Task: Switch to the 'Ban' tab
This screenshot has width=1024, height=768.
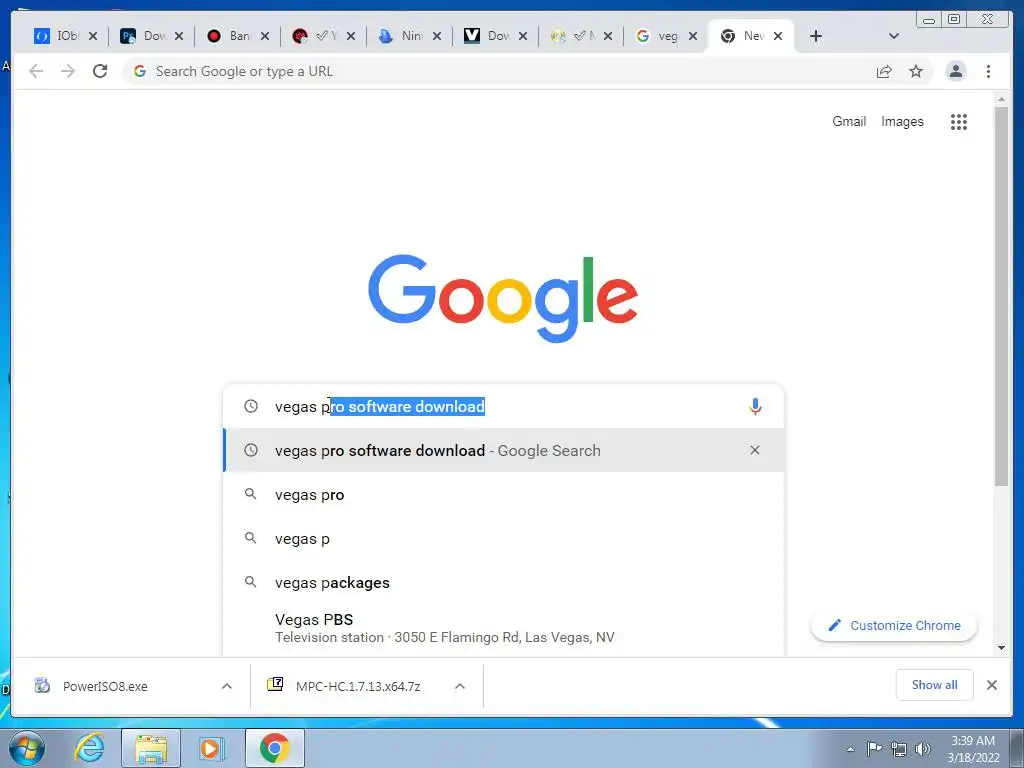Action: [x=230, y=36]
